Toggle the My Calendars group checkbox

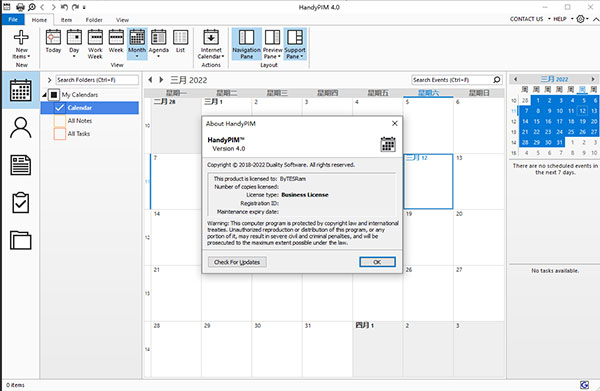point(54,94)
